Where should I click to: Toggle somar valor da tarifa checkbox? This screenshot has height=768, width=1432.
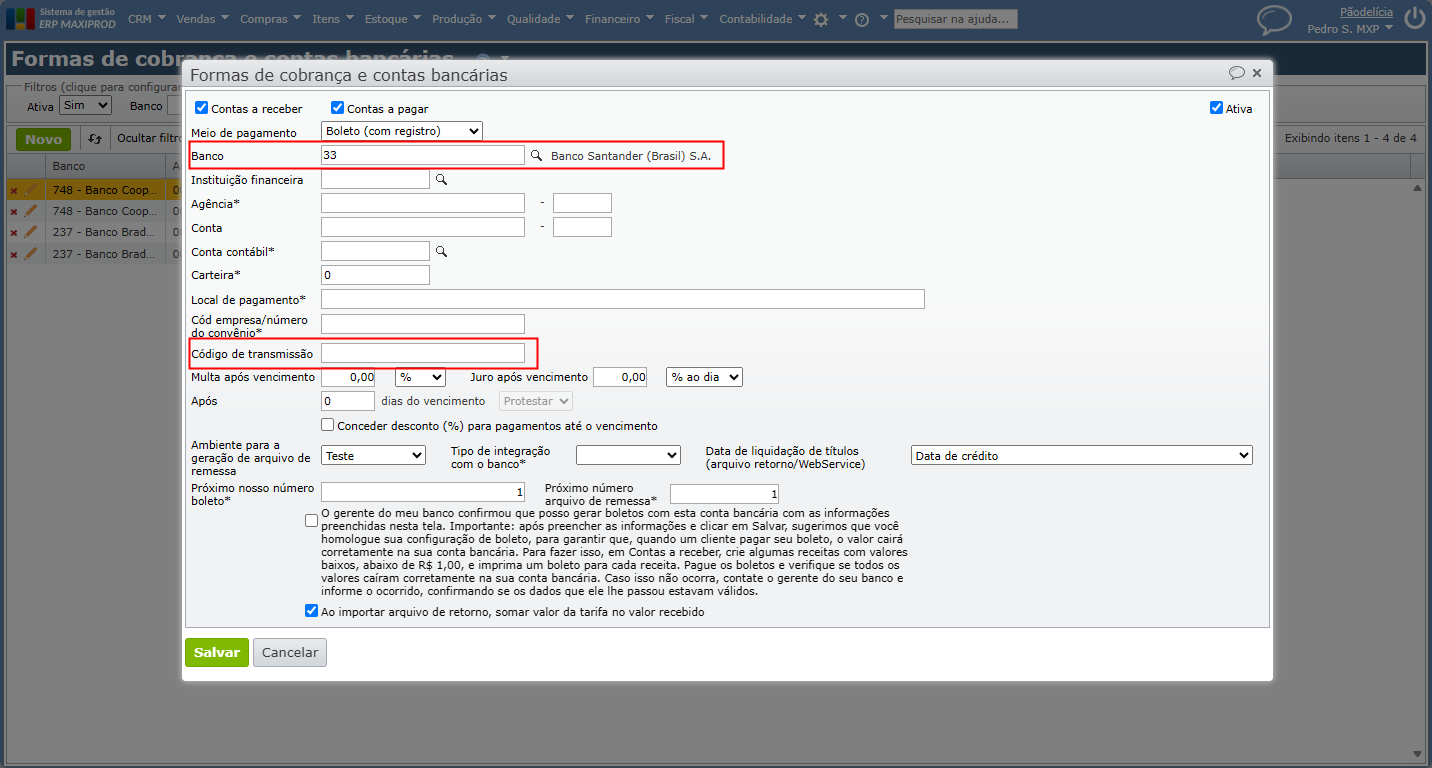pos(312,610)
